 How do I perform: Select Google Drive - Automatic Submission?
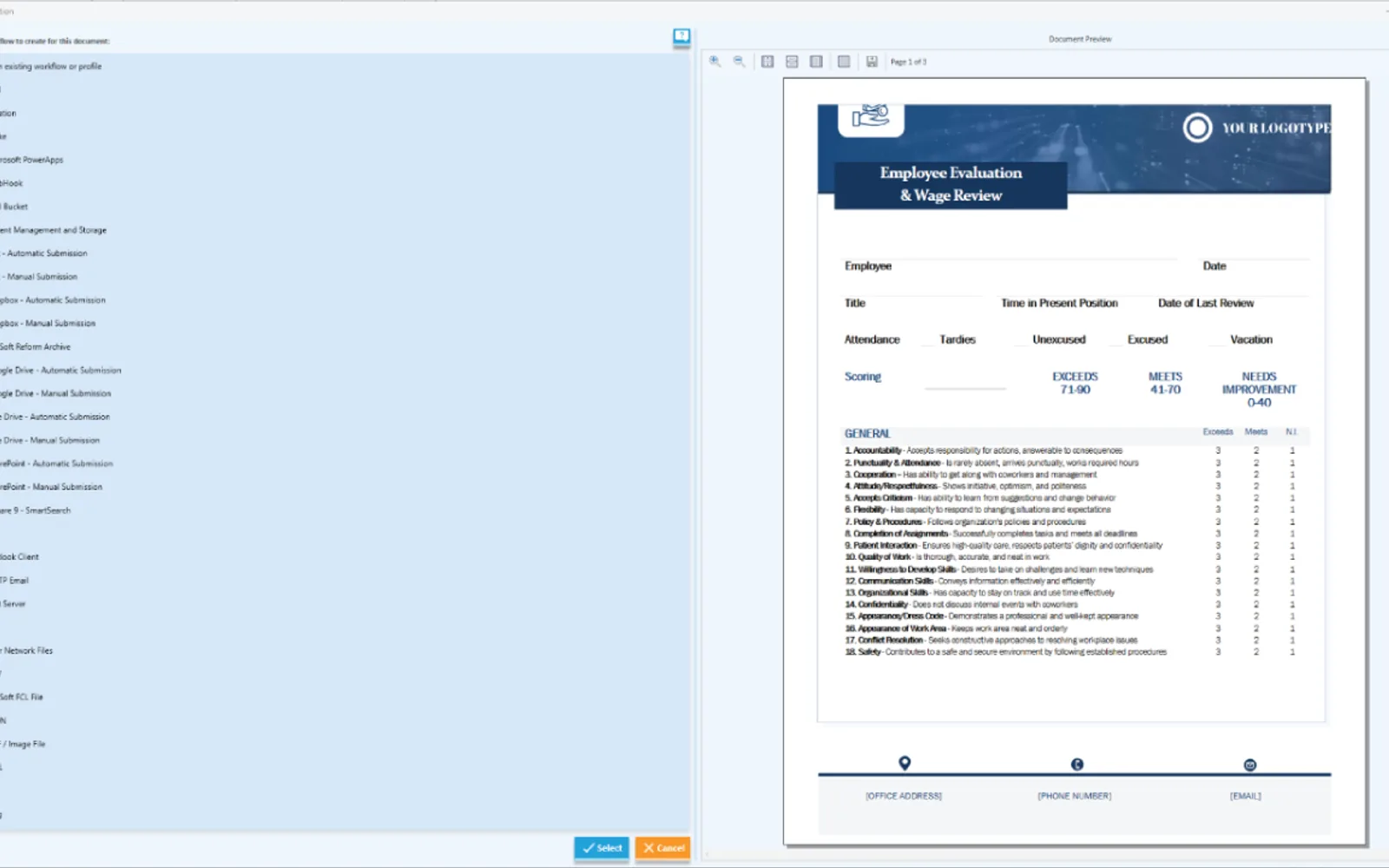tap(61, 371)
